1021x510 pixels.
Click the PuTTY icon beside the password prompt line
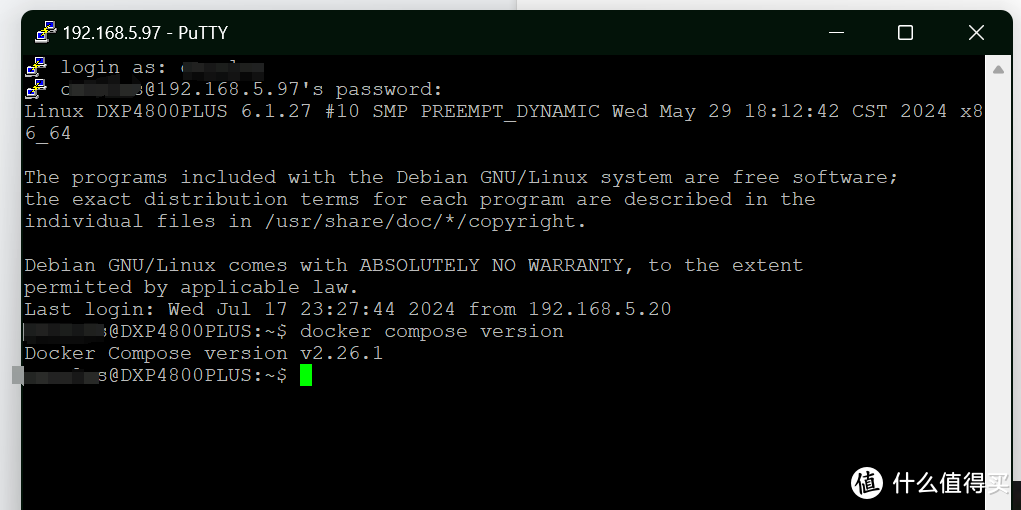36,90
